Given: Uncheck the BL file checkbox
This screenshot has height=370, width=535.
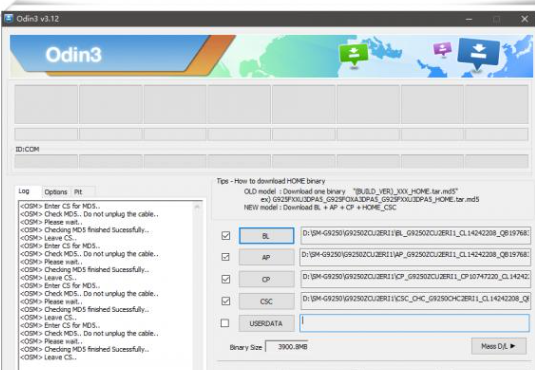Looking at the screenshot, I should click(x=226, y=236).
